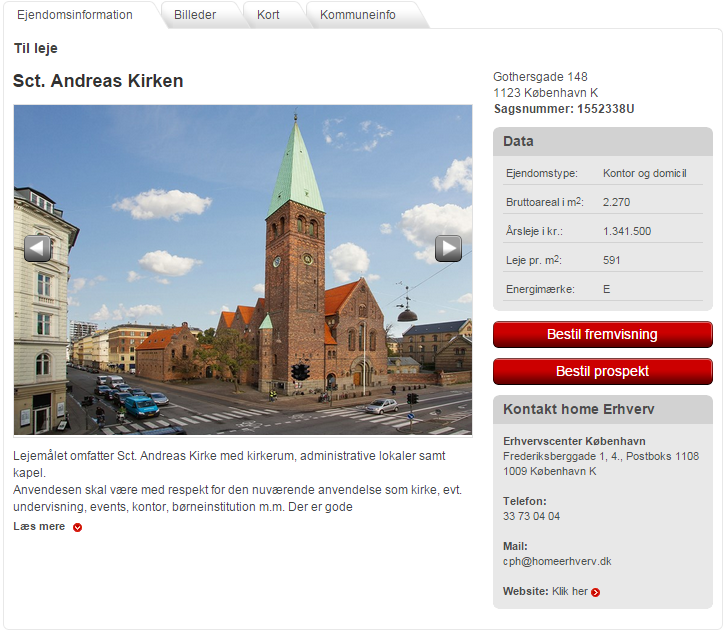
Task: Show the previous photo with left arrow
Action: pyautogui.click(x=38, y=249)
